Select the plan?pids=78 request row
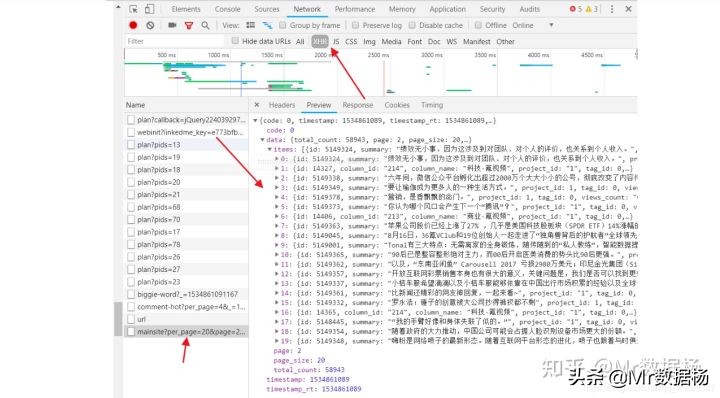The image size is (720, 398). [x=186, y=245]
